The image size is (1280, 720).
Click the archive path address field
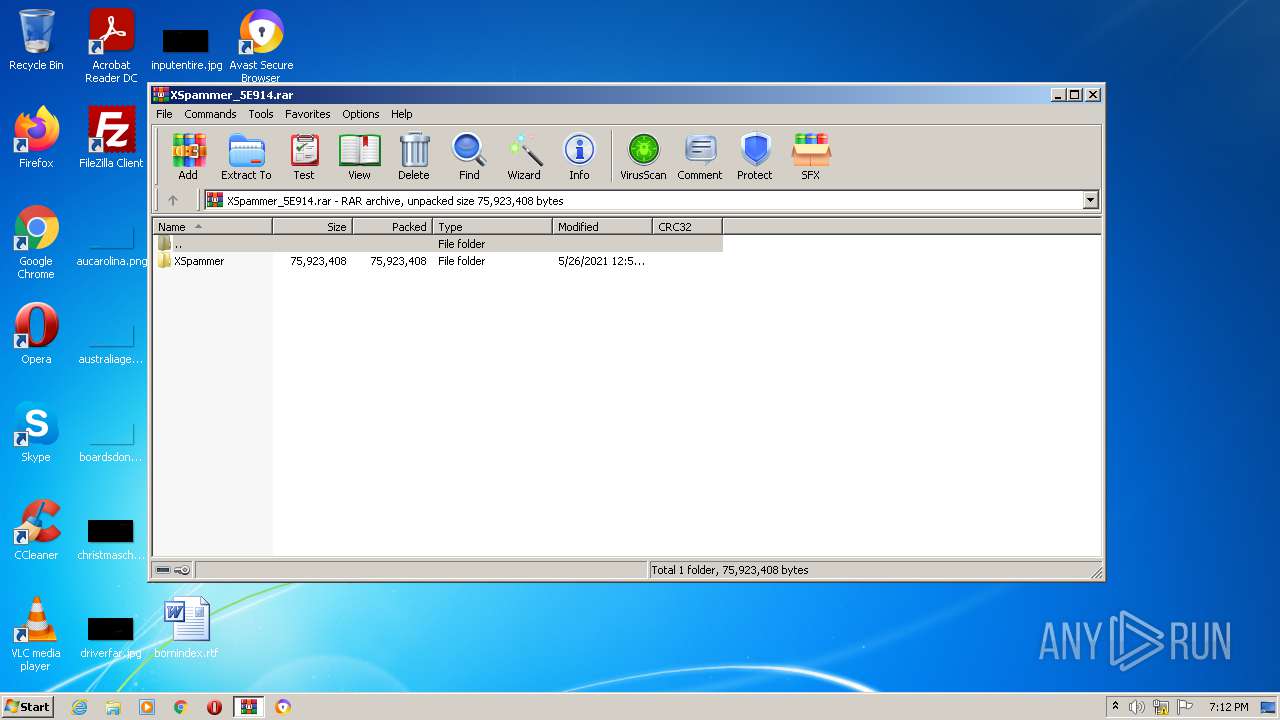click(644, 200)
